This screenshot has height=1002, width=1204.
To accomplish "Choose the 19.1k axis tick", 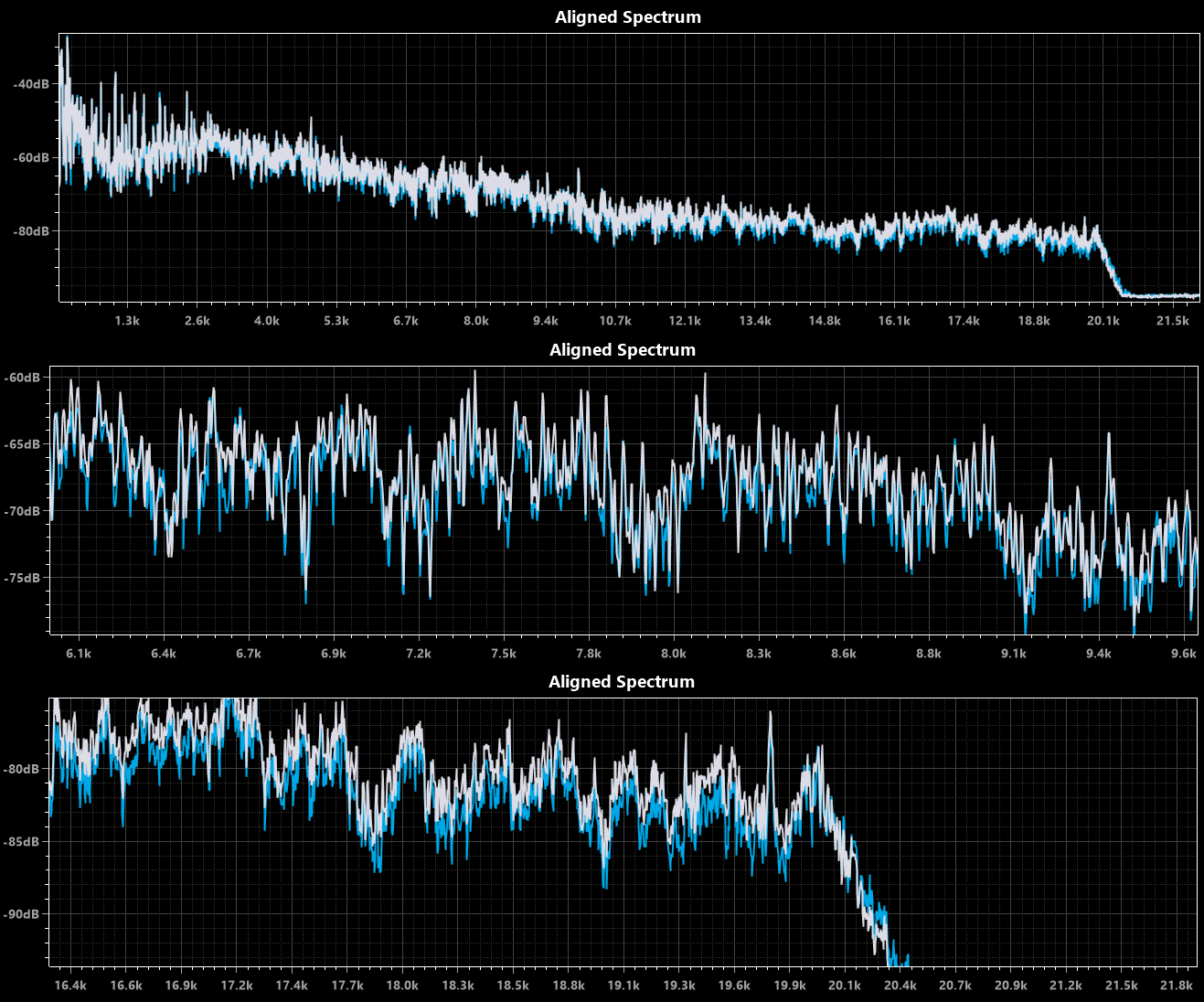I will point(623,986).
